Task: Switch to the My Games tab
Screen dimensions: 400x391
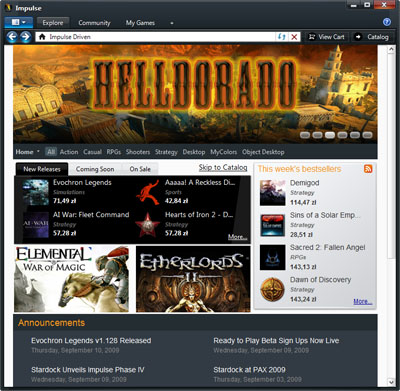Action: (x=140, y=23)
